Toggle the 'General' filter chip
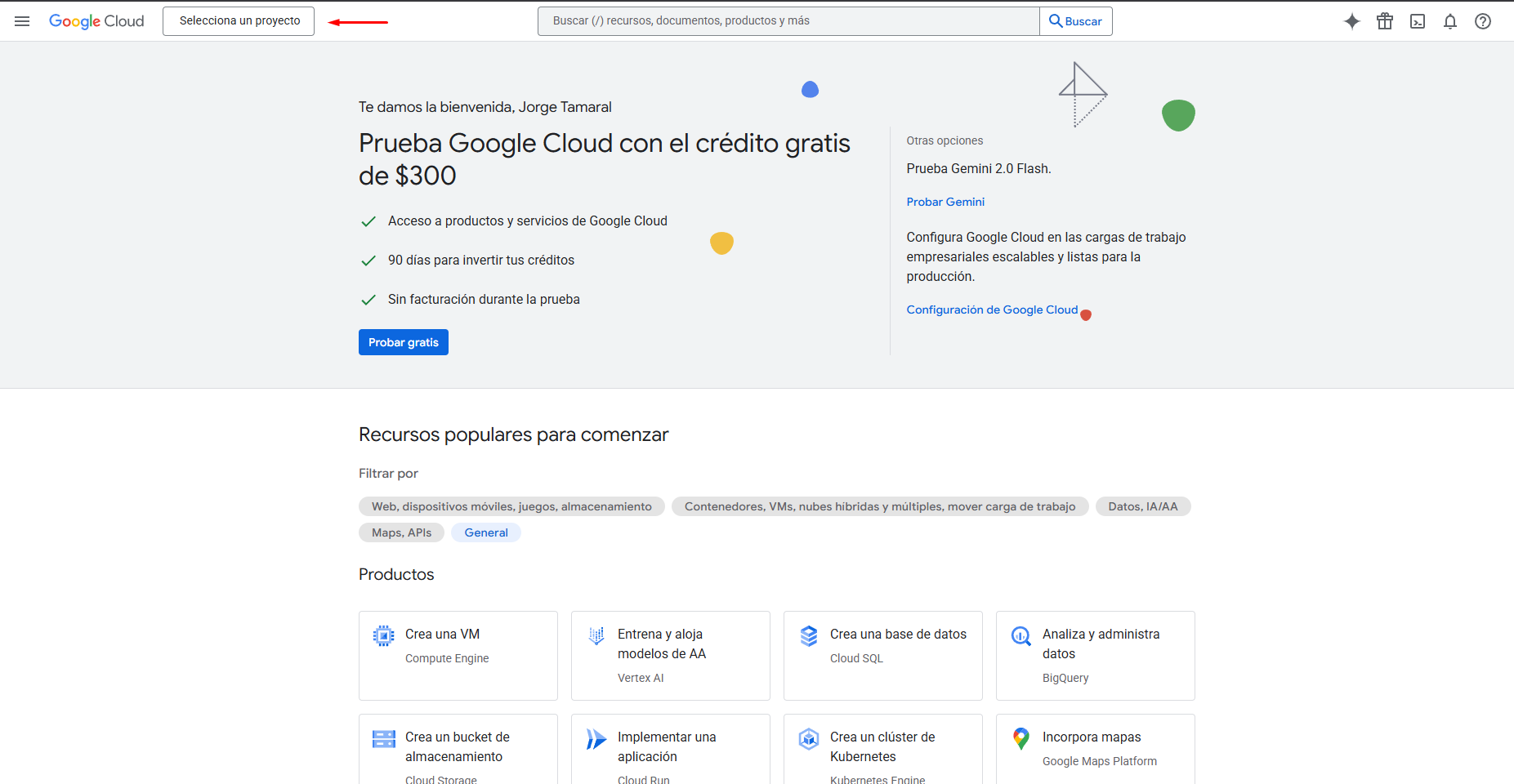 pyautogui.click(x=486, y=532)
